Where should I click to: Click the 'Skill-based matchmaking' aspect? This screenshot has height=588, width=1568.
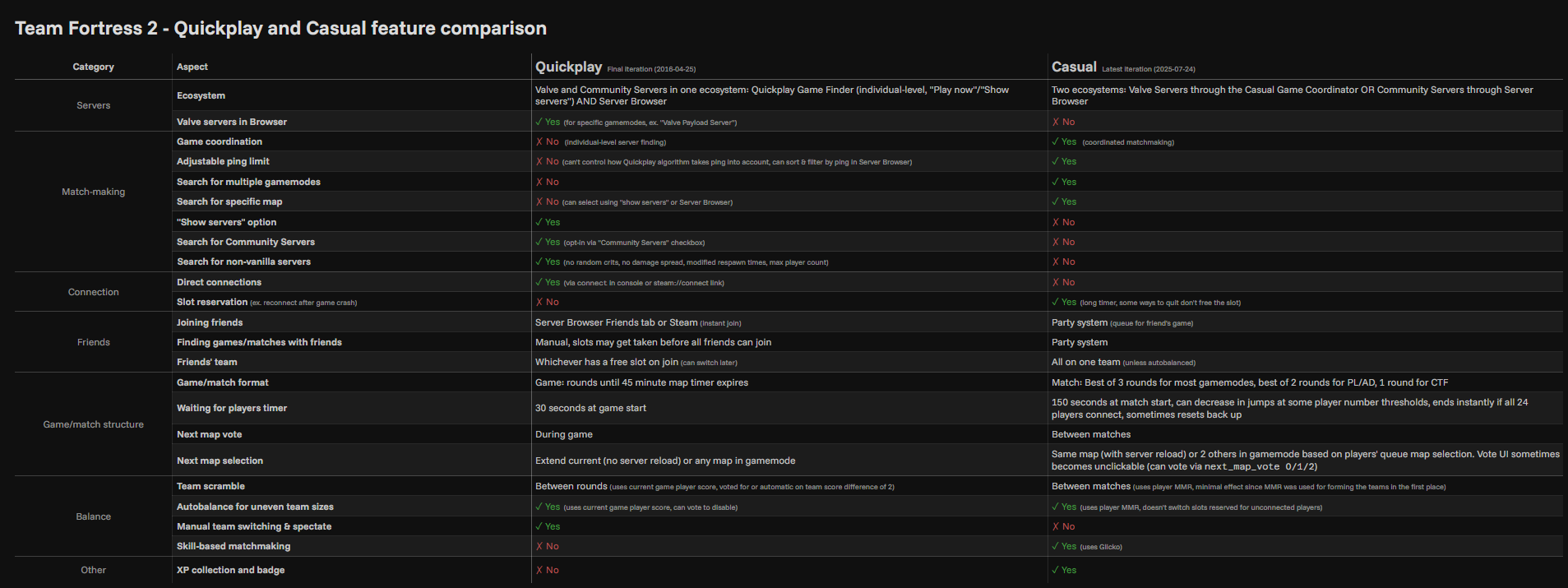[x=234, y=546]
